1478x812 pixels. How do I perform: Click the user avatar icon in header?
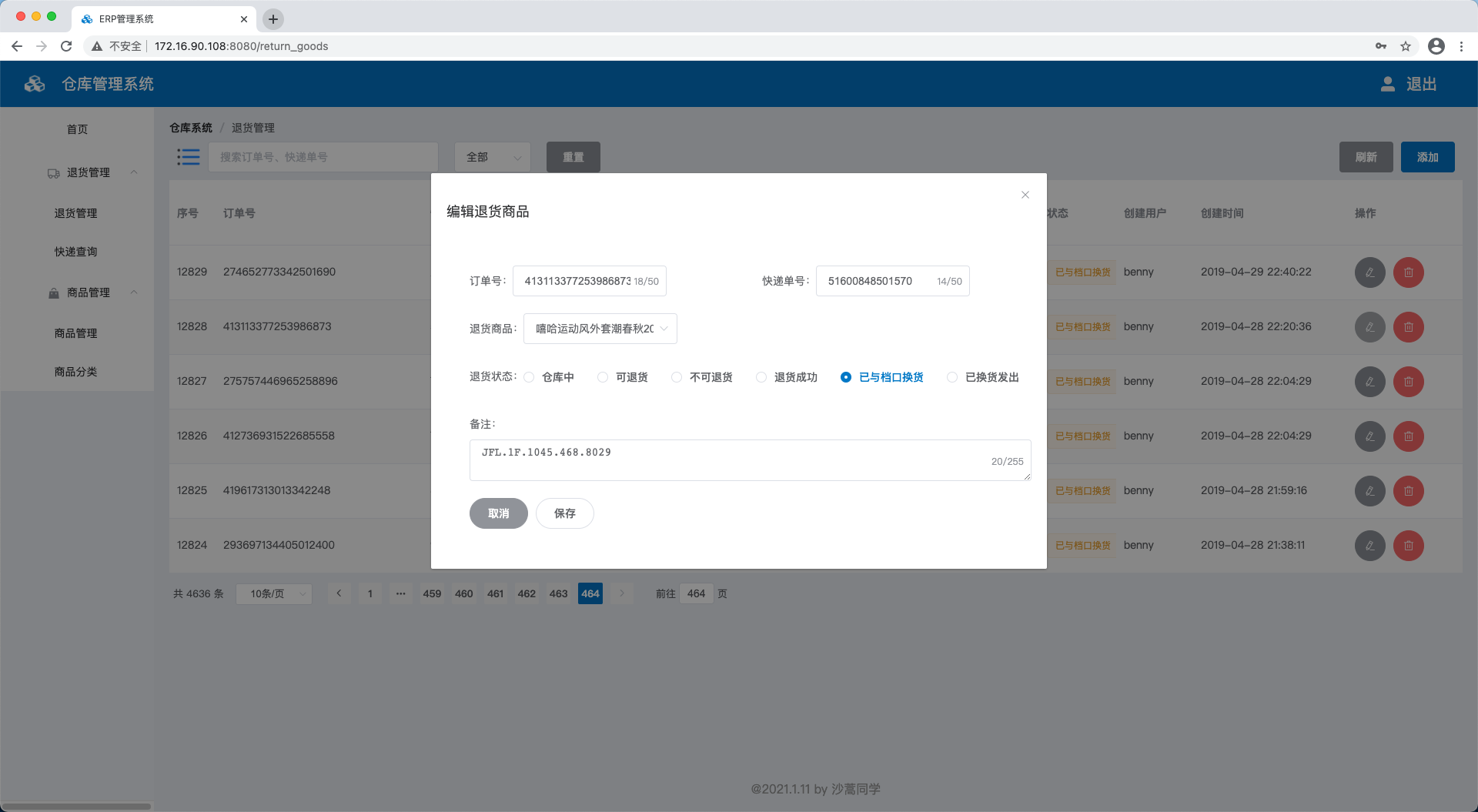coord(1388,84)
